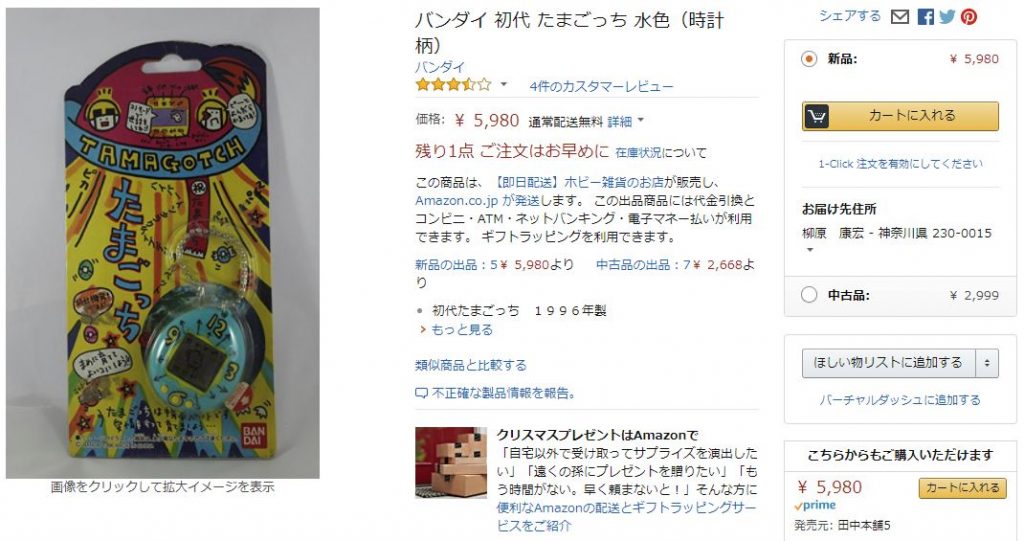Expand the delivery address selector arrow
Viewport: 1024px width, 541px height.
(810, 250)
